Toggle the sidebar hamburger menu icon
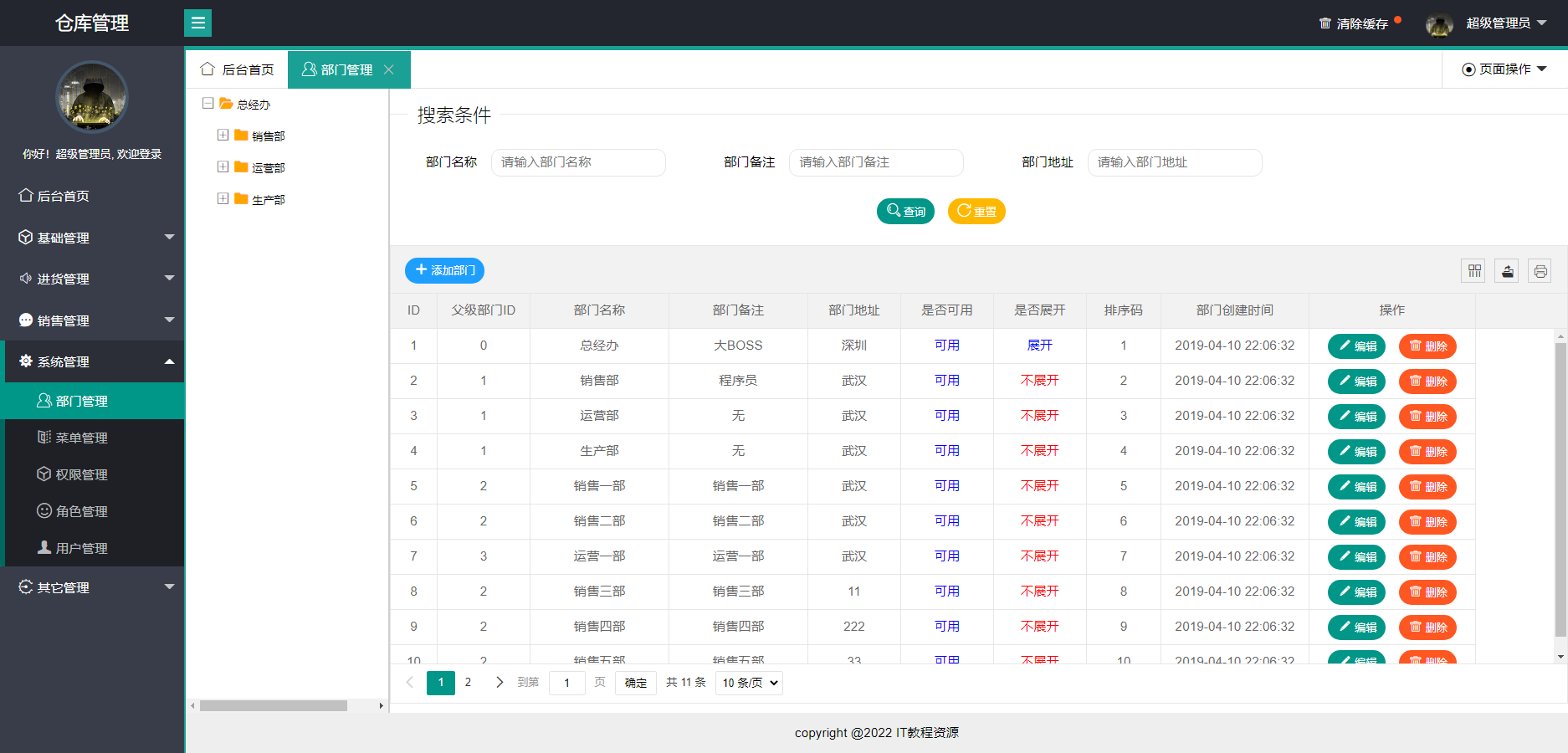This screenshot has height=753, width=1568. tap(197, 23)
